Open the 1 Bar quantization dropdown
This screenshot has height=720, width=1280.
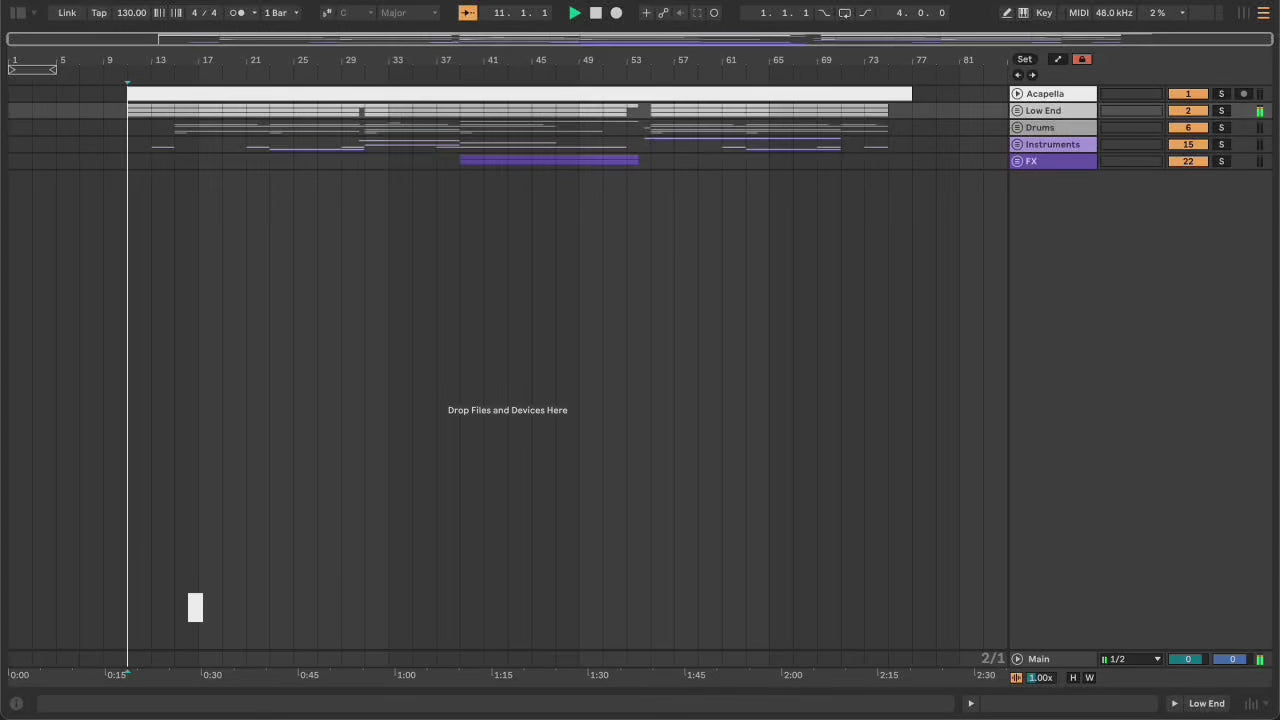281,13
